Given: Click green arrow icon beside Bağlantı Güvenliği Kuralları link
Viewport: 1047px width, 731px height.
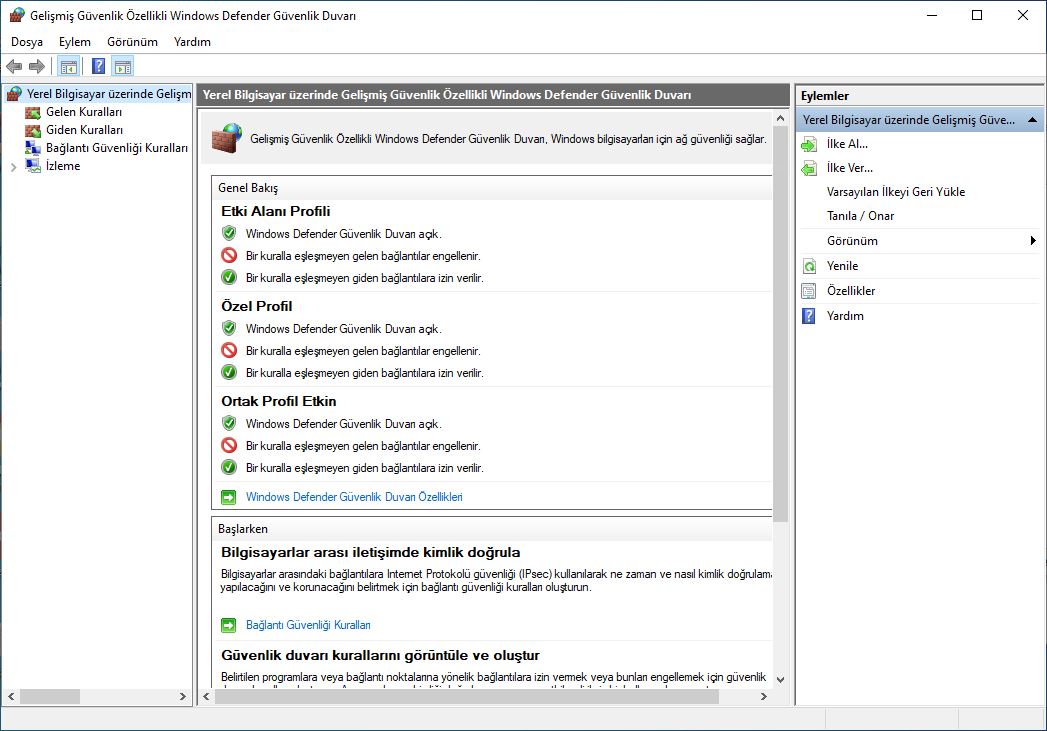Looking at the screenshot, I should tap(228, 626).
